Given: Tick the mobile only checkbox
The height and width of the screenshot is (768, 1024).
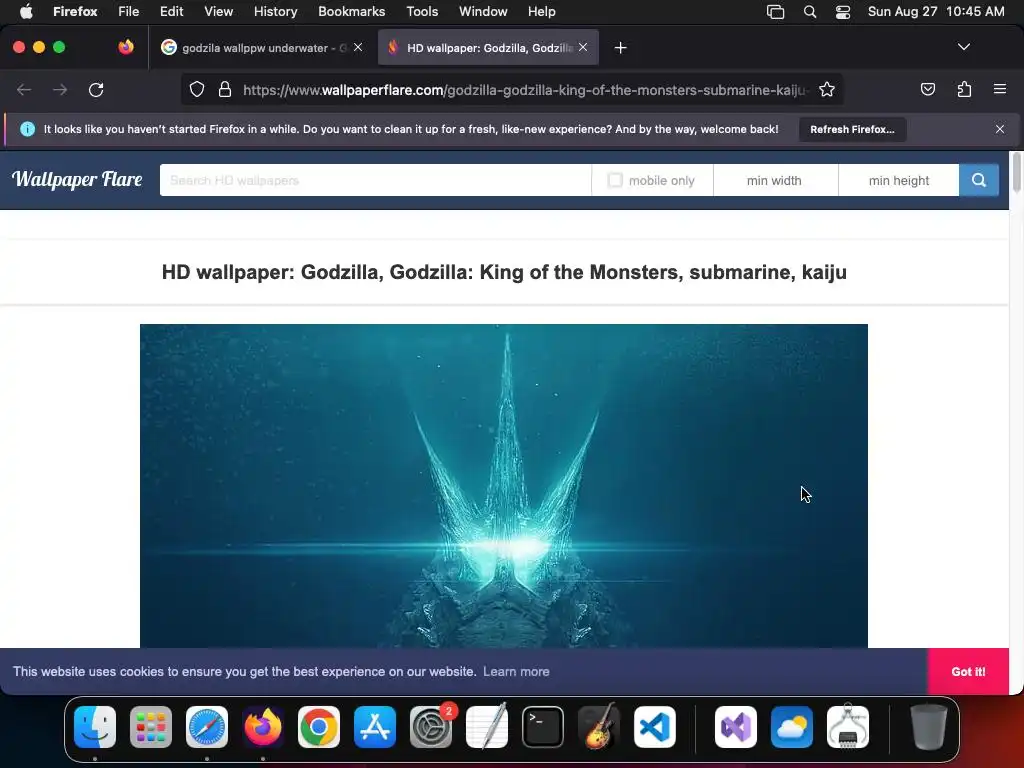Looking at the screenshot, I should tap(615, 180).
